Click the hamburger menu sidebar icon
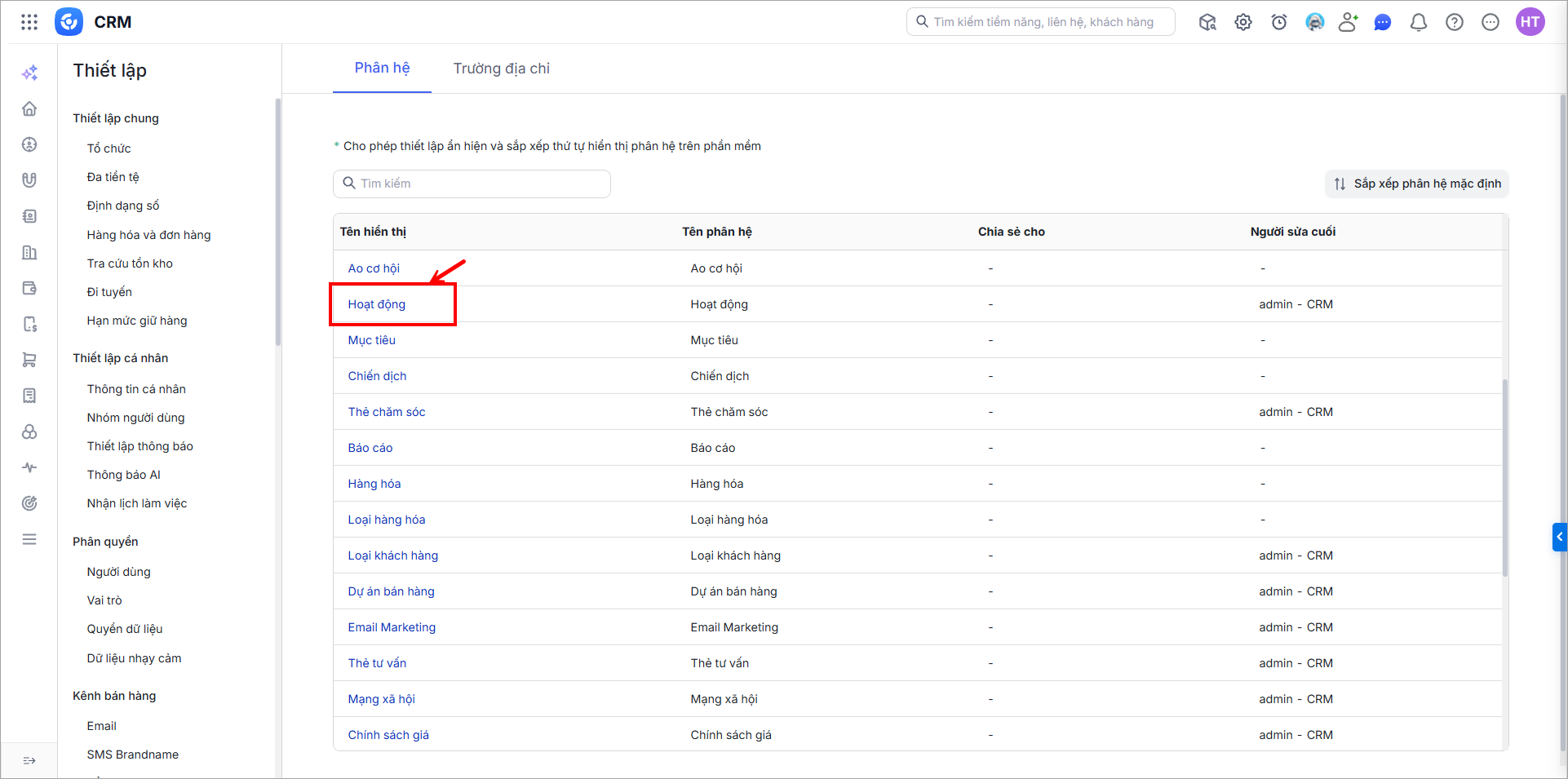The width and height of the screenshot is (1568, 779). [29, 539]
